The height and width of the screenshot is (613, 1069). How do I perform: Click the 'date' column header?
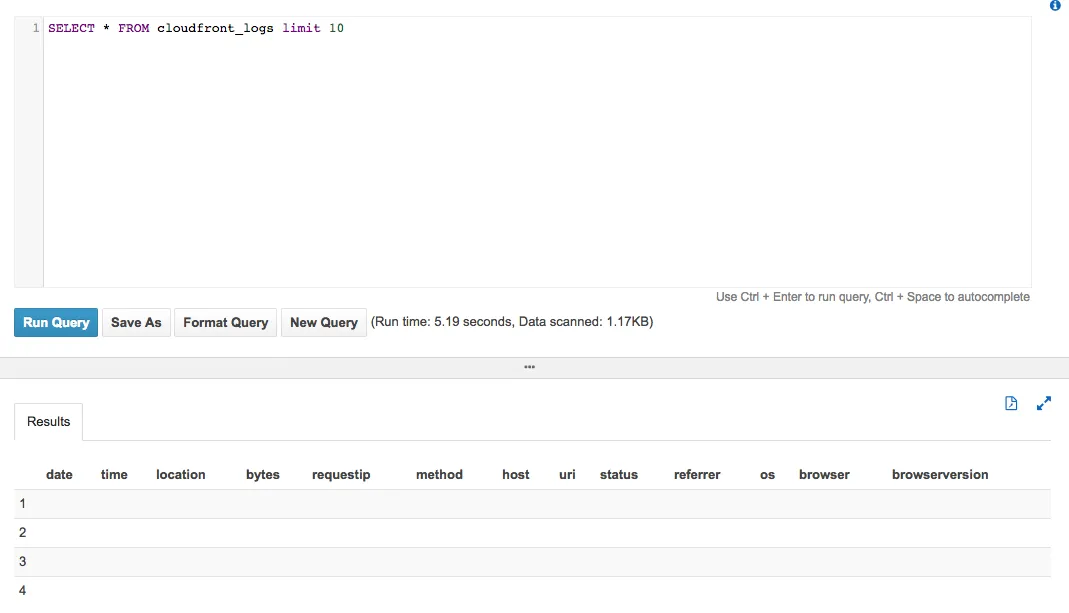59,475
